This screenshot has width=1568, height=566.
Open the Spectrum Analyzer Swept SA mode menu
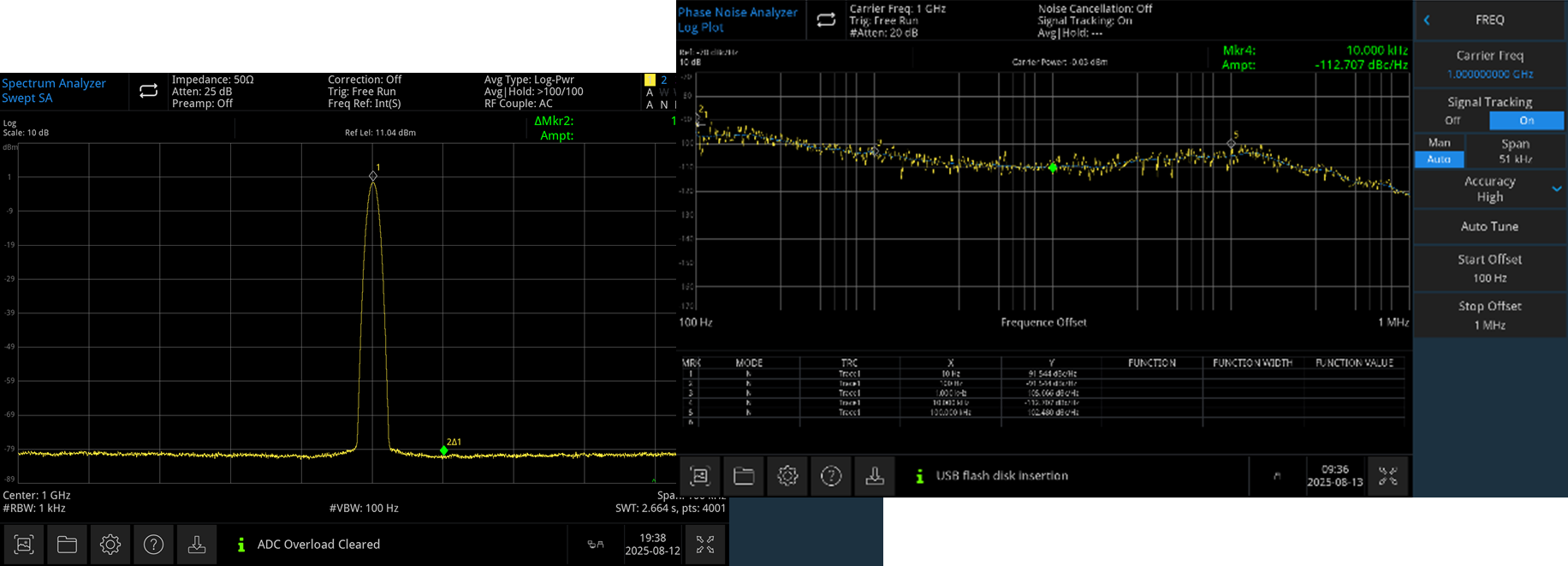pyautogui.click(x=54, y=91)
